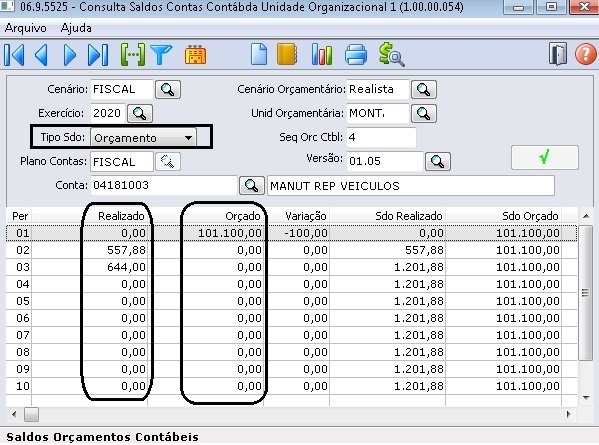
Task: Click the green checkmark confirm button
Action: 545,157
